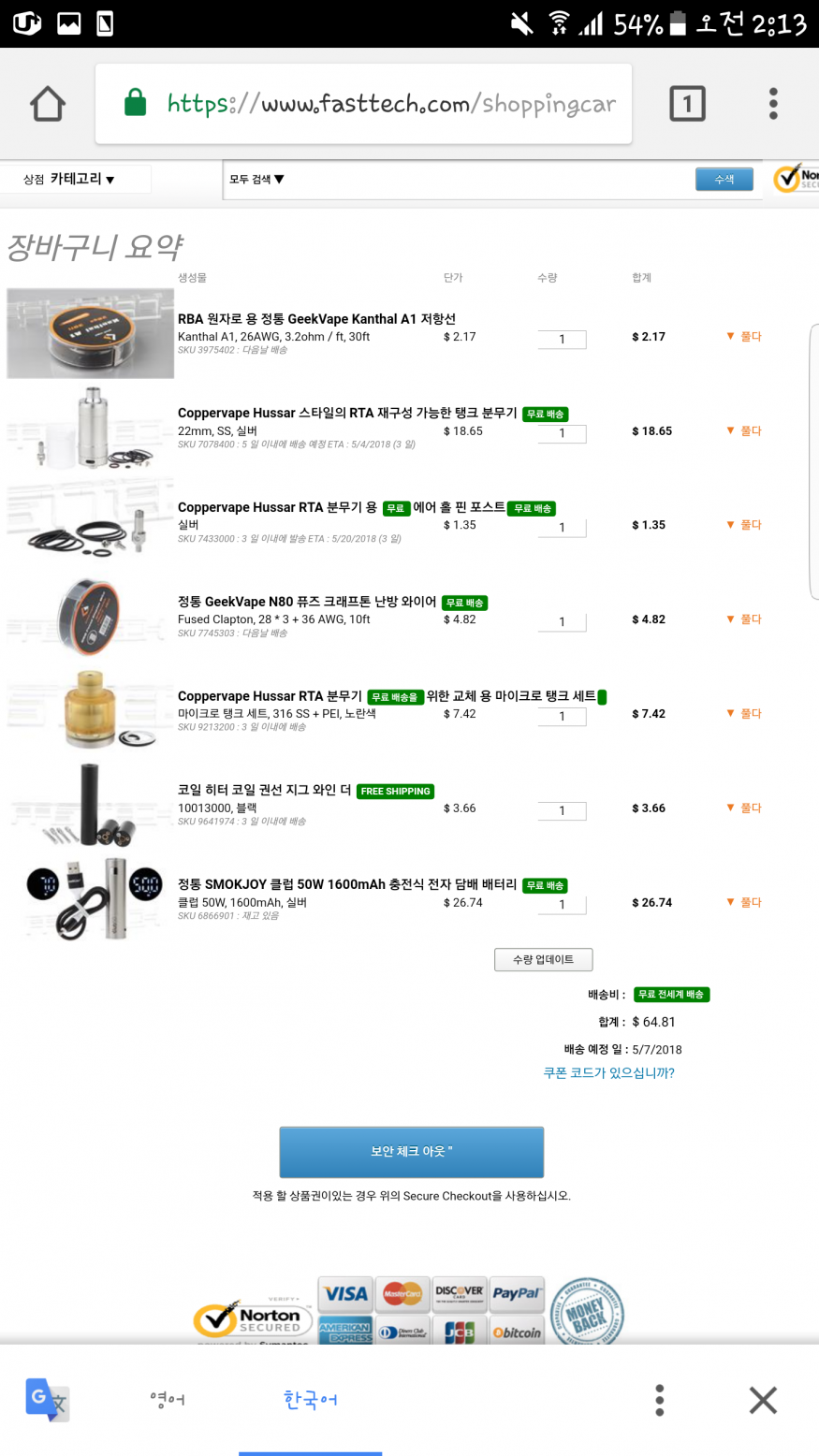Switch translation to 영어 tab
The height and width of the screenshot is (1456, 819).
pyautogui.click(x=168, y=1400)
